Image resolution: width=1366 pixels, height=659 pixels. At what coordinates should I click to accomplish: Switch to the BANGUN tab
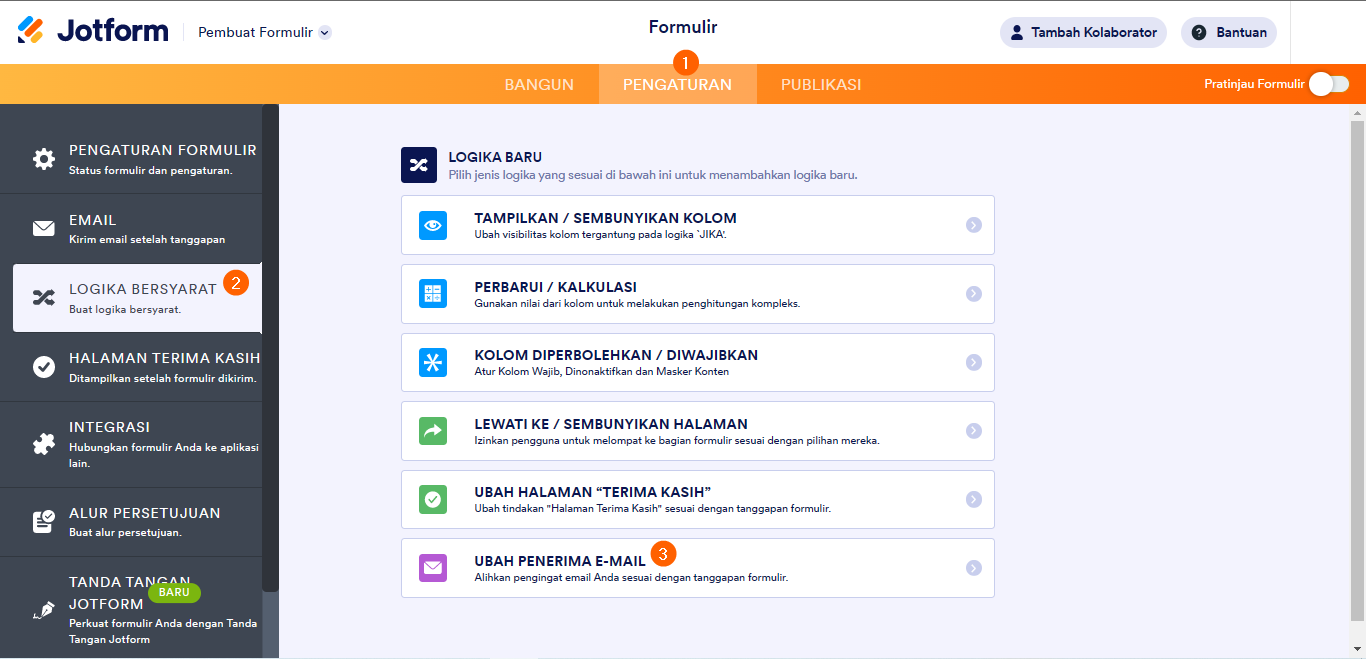539,84
